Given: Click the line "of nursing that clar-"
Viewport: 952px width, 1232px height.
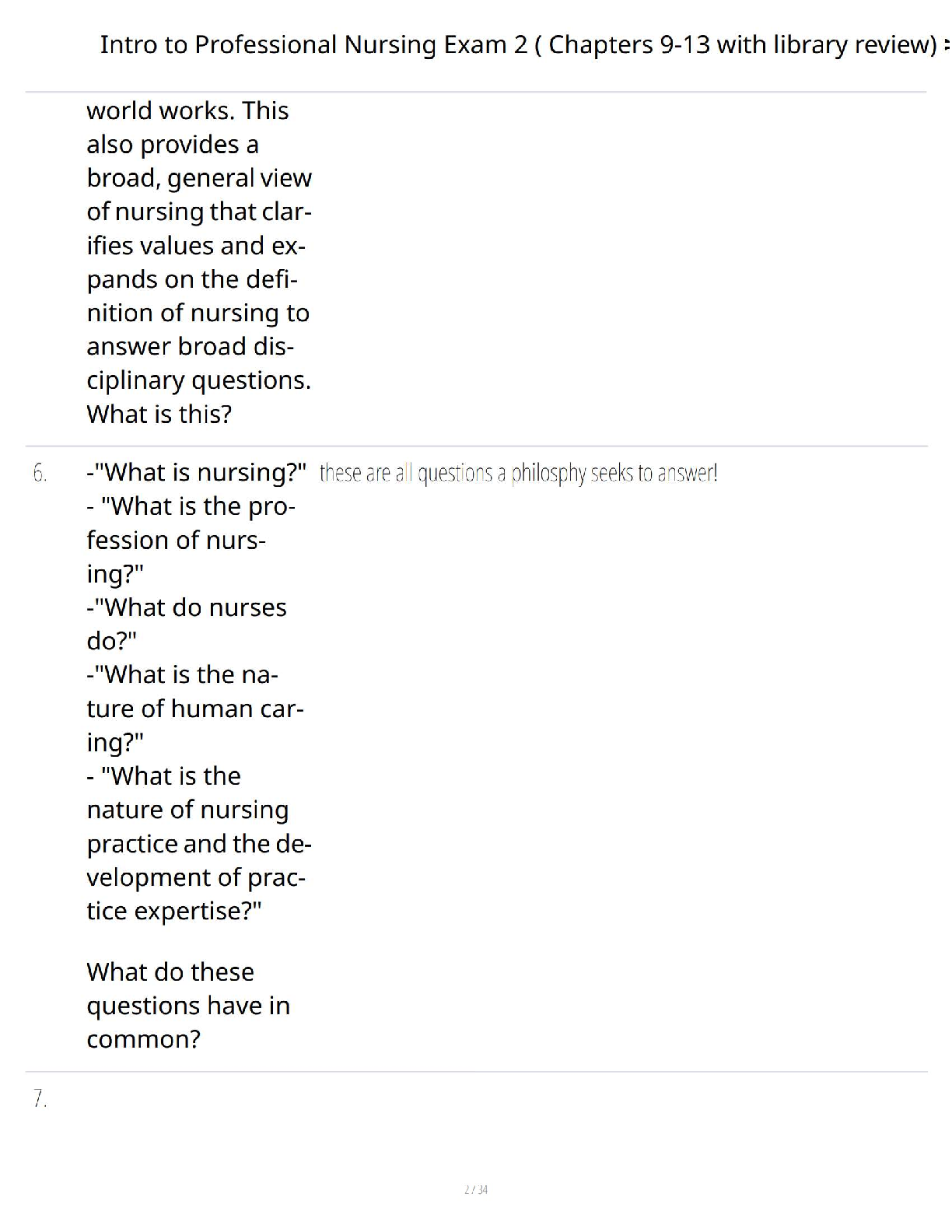Looking at the screenshot, I should pos(199,212).
